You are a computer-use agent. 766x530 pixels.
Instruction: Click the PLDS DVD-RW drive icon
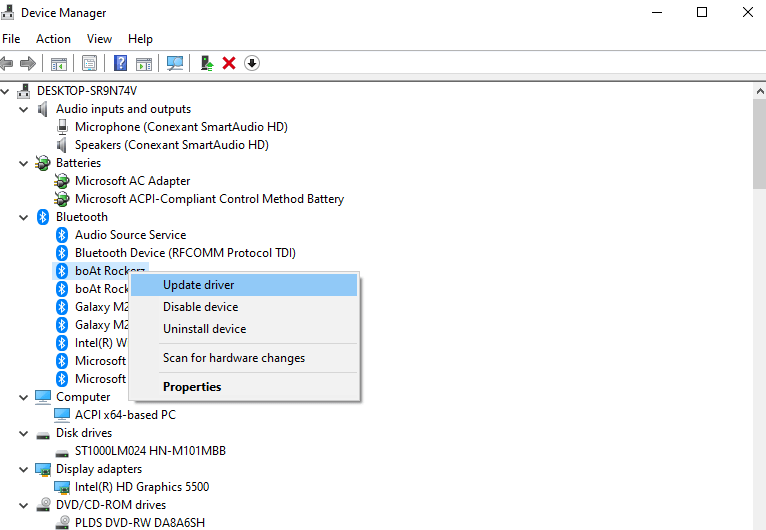click(62, 523)
